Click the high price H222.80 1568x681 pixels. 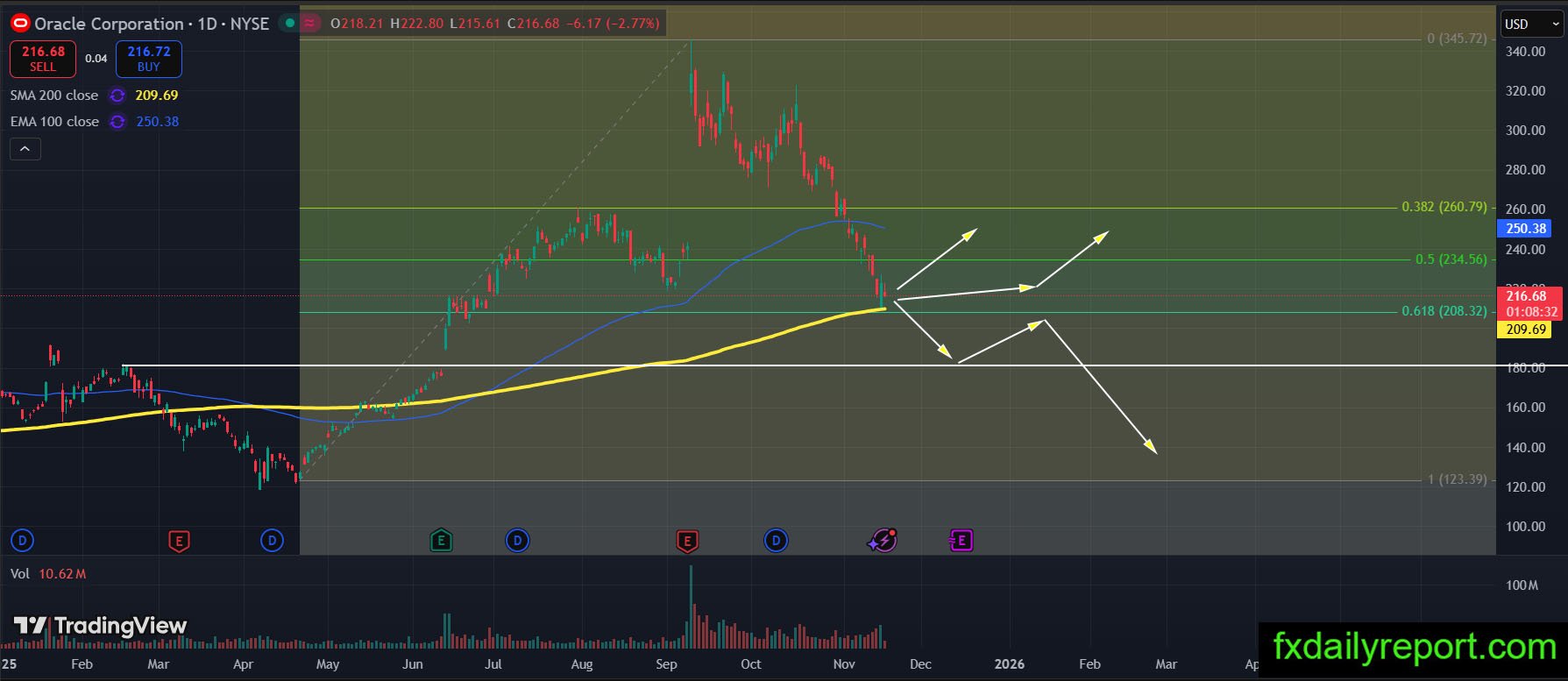pyautogui.click(x=416, y=24)
